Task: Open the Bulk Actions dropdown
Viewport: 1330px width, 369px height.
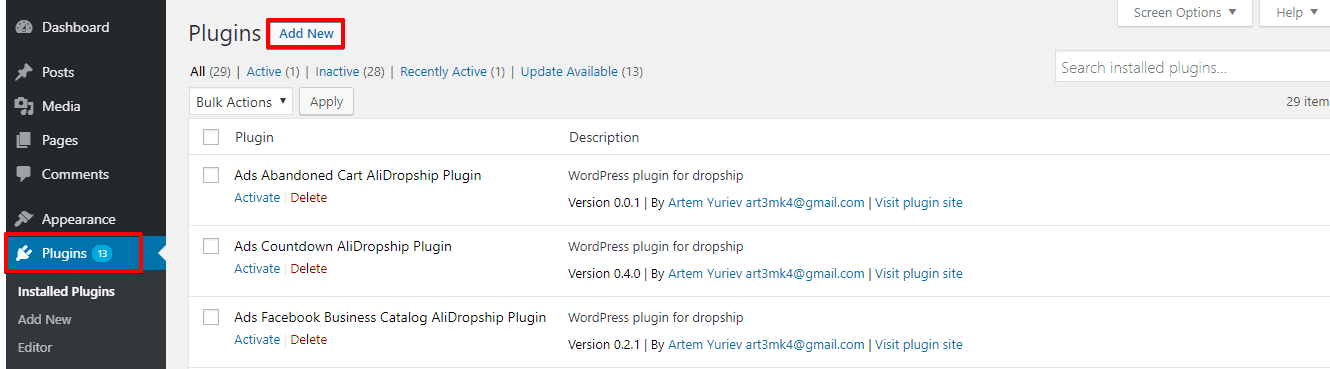Action: tap(240, 102)
